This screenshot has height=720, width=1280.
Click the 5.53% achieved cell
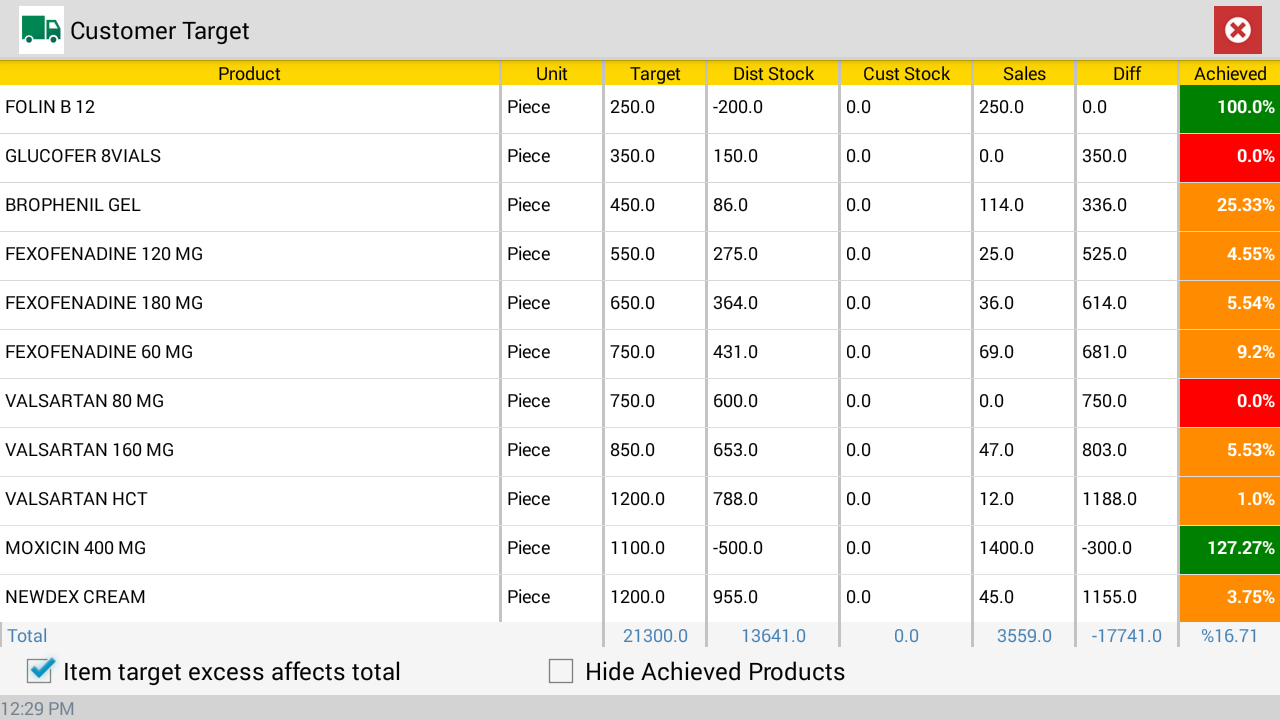1230,452
